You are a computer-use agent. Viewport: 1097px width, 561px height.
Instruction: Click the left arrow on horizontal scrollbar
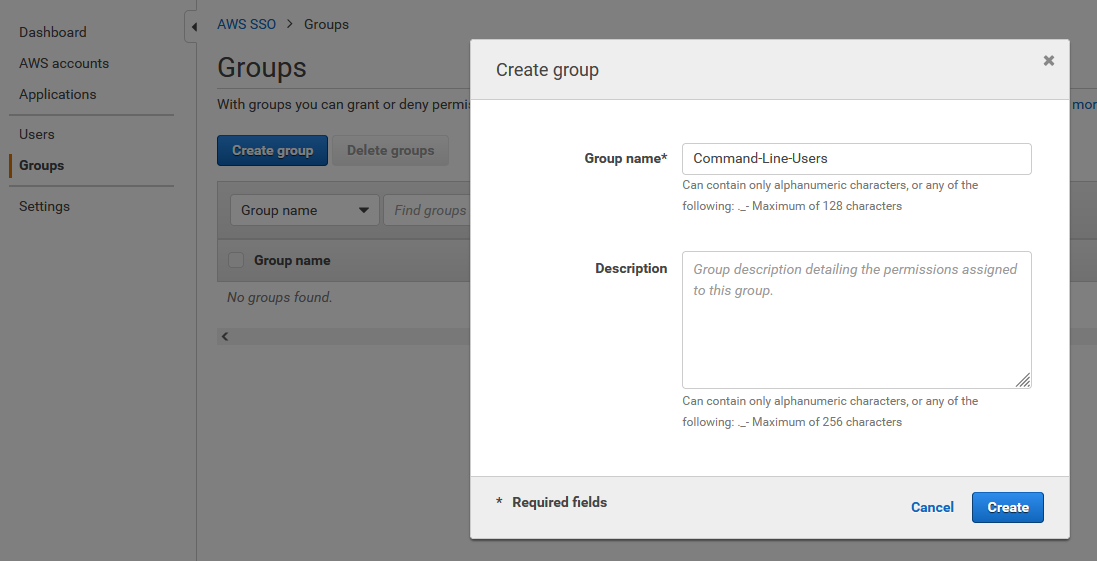pos(225,336)
